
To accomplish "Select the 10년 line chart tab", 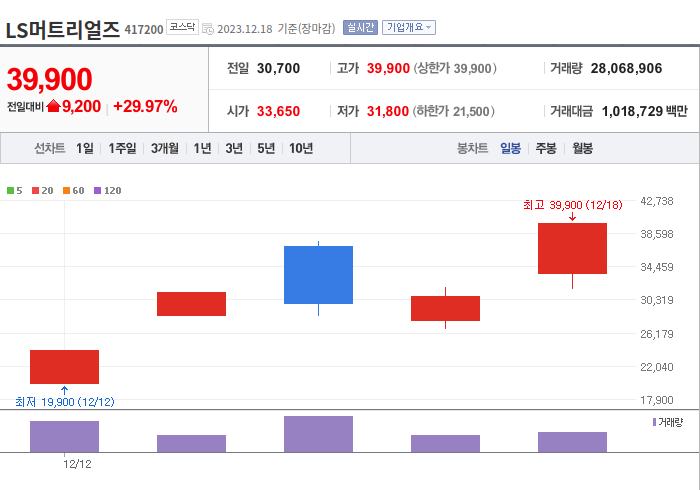I will 301,148.
